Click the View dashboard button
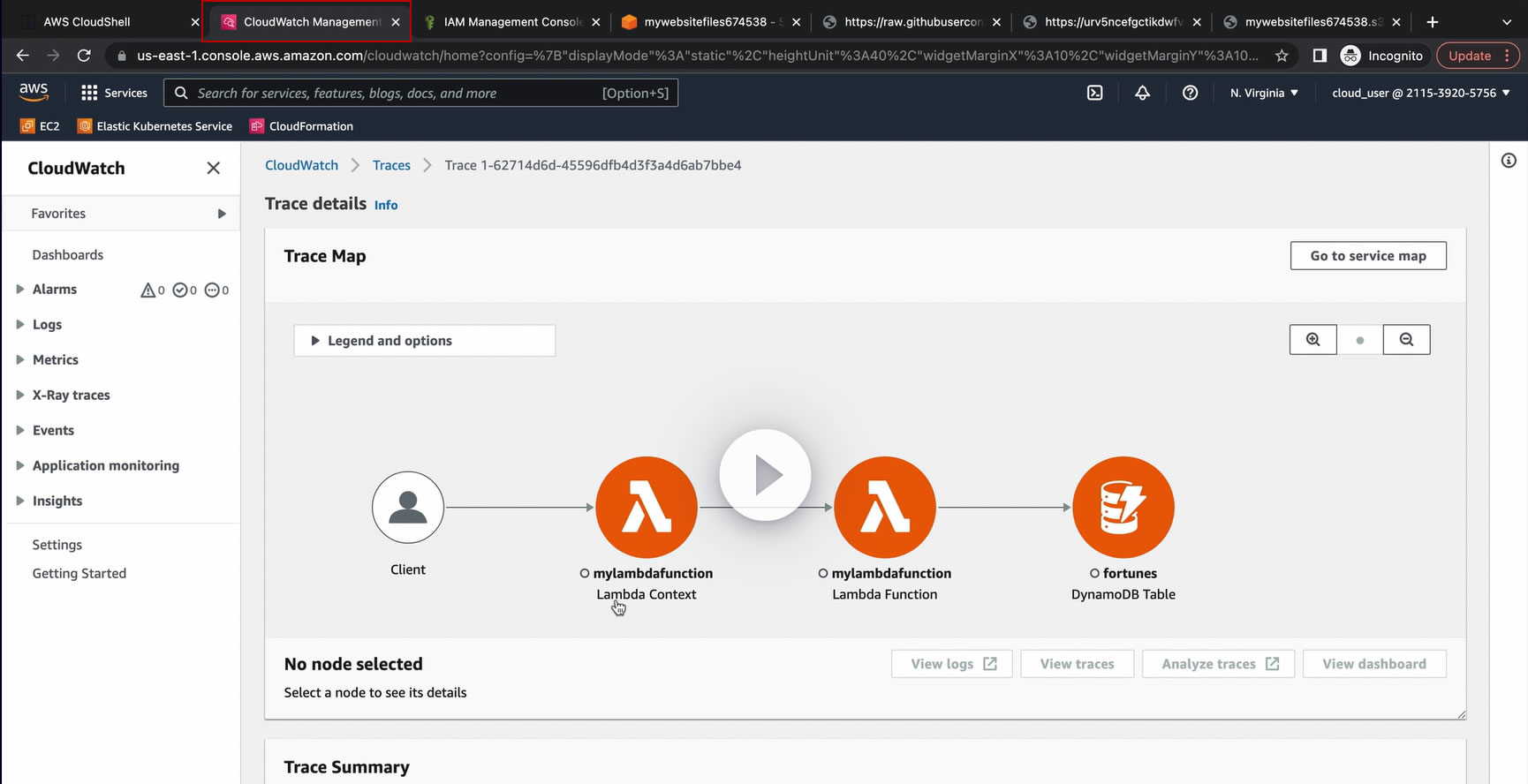The height and width of the screenshot is (784, 1528). pos(1374,664)
